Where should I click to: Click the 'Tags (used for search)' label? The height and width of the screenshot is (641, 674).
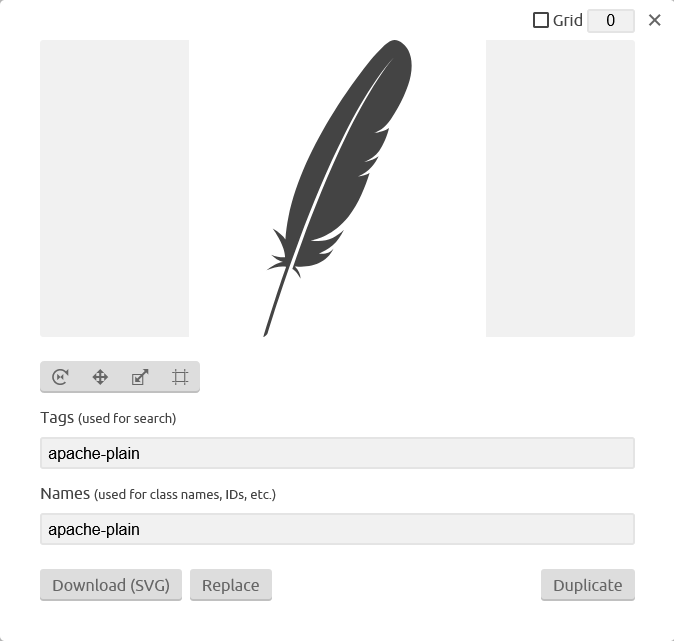[x=108, y=418]
